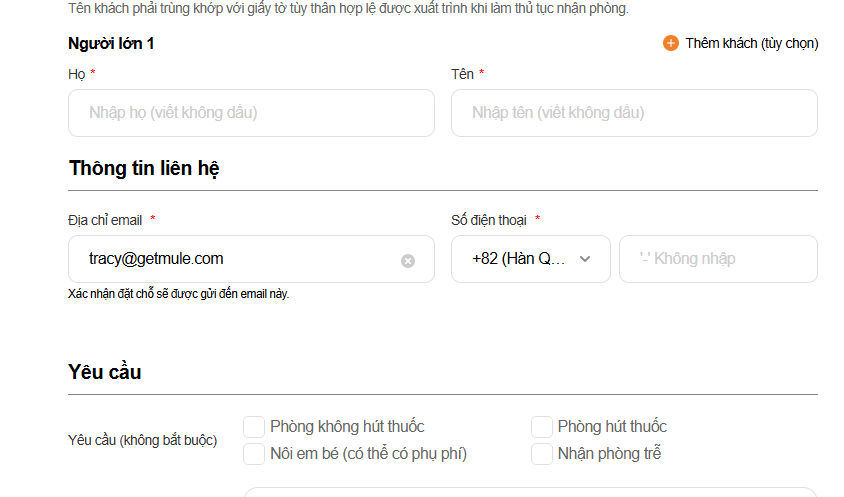This screenshot has width=844, height=497.
Task: Click the Số điện thoại field label
Action: click(489, 220)
